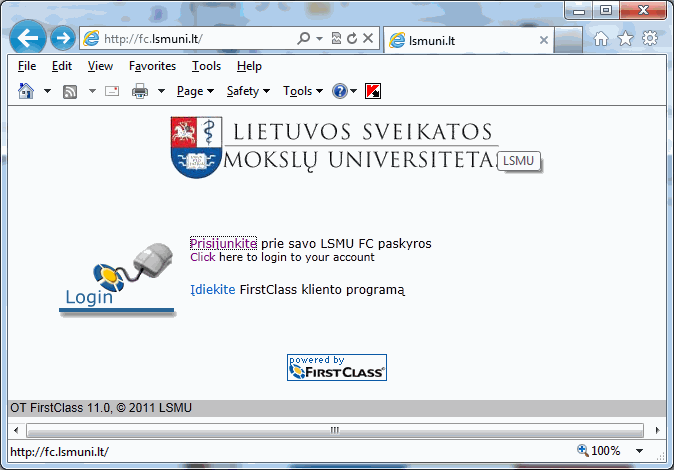Expand the Safety dropdown menu
Viewport: 674px width, 470px height.
point(248,91)
